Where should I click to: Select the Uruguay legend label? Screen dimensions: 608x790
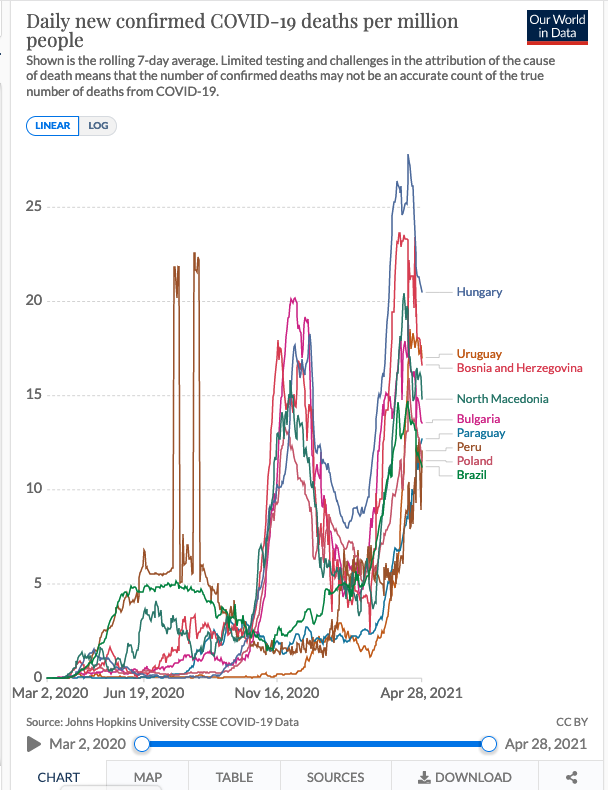click(479, 354)
